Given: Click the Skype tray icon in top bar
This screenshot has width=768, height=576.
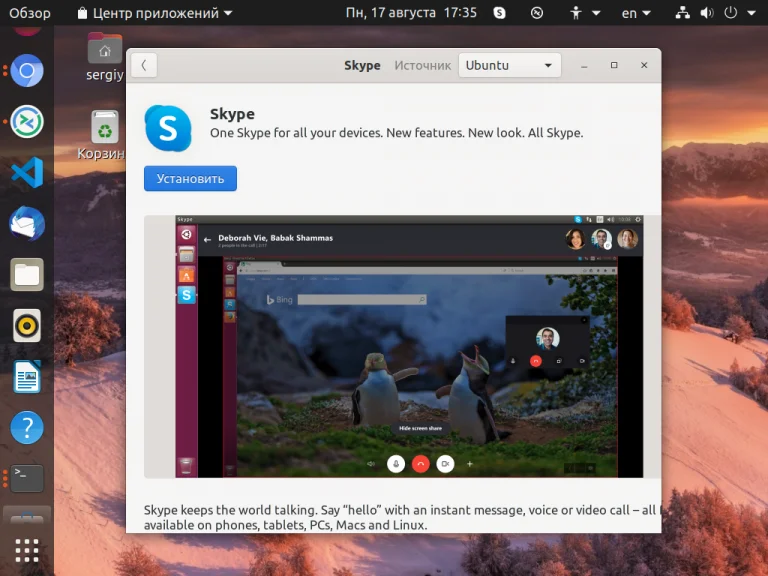Looking at the screenshot, I should click(x=499, y=13).
